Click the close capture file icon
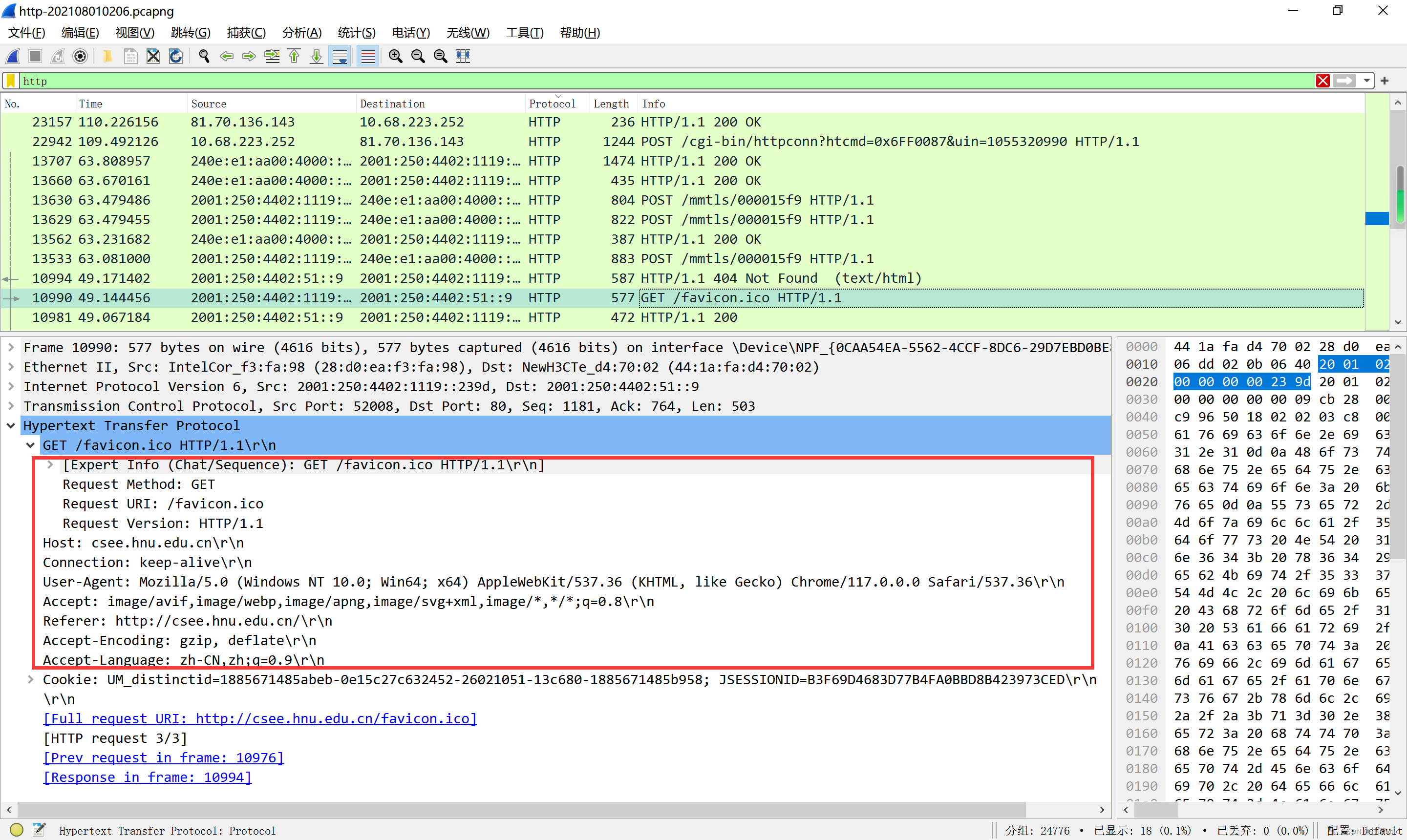 (153, 56)
